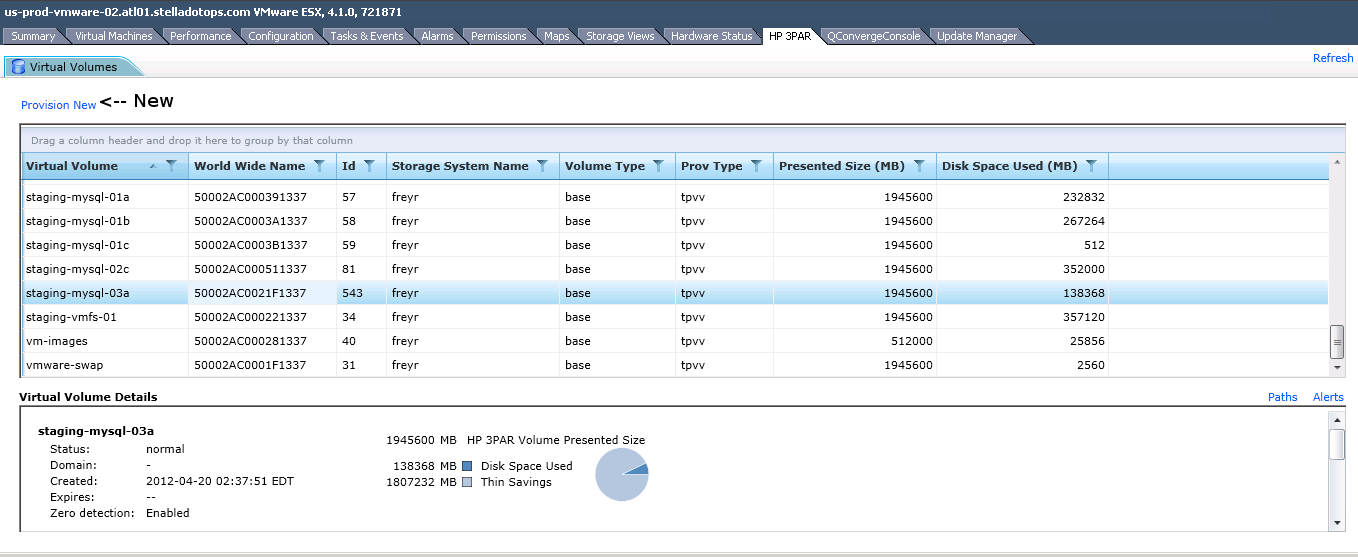Image resolution: width=1358 pixels, height=557 pixels.
Task: Switch to the Update Manager tab
Action: click(x=976, y=36)
